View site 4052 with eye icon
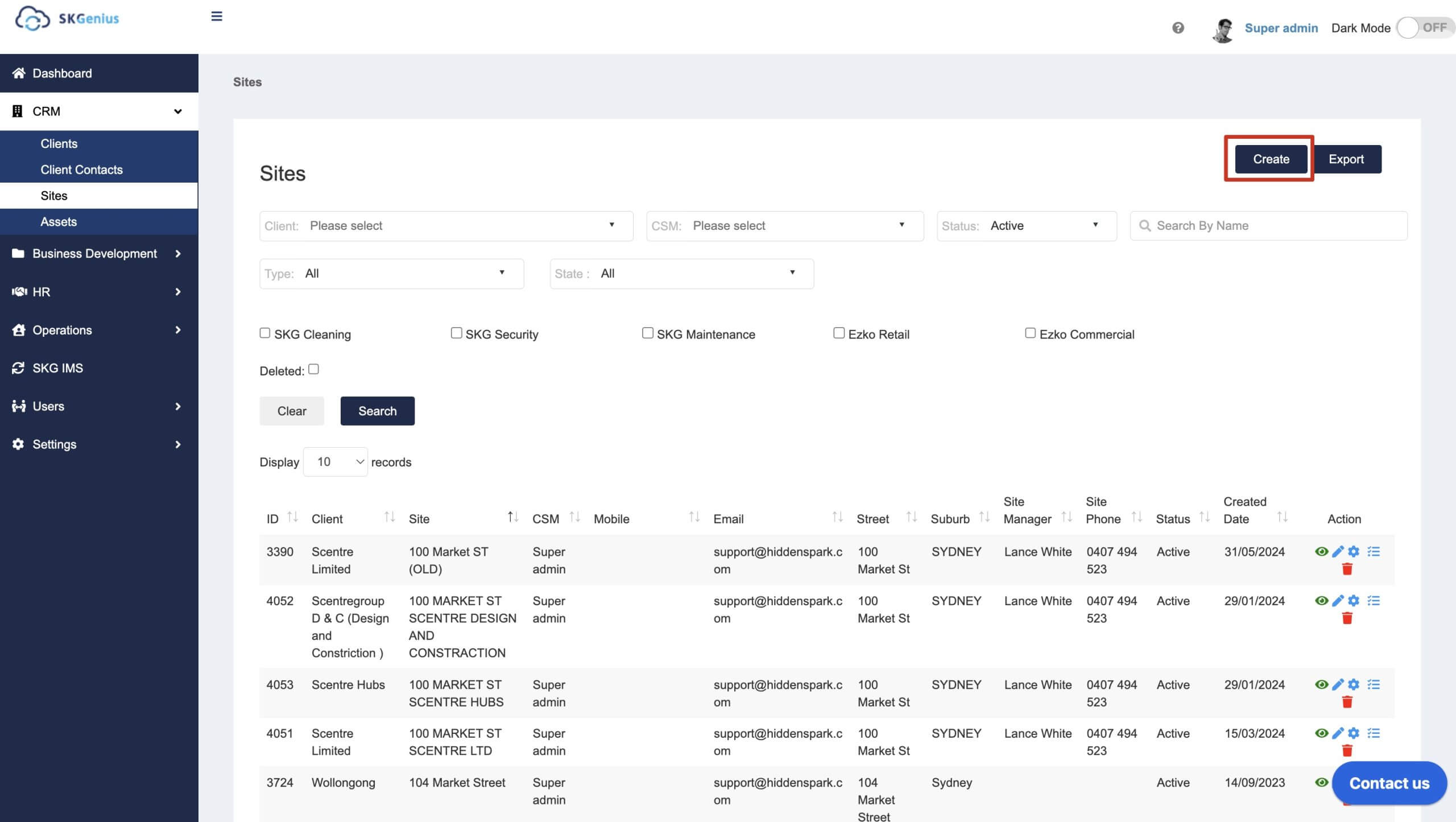Screen dimensions: 1456x822 point(1321,601)
